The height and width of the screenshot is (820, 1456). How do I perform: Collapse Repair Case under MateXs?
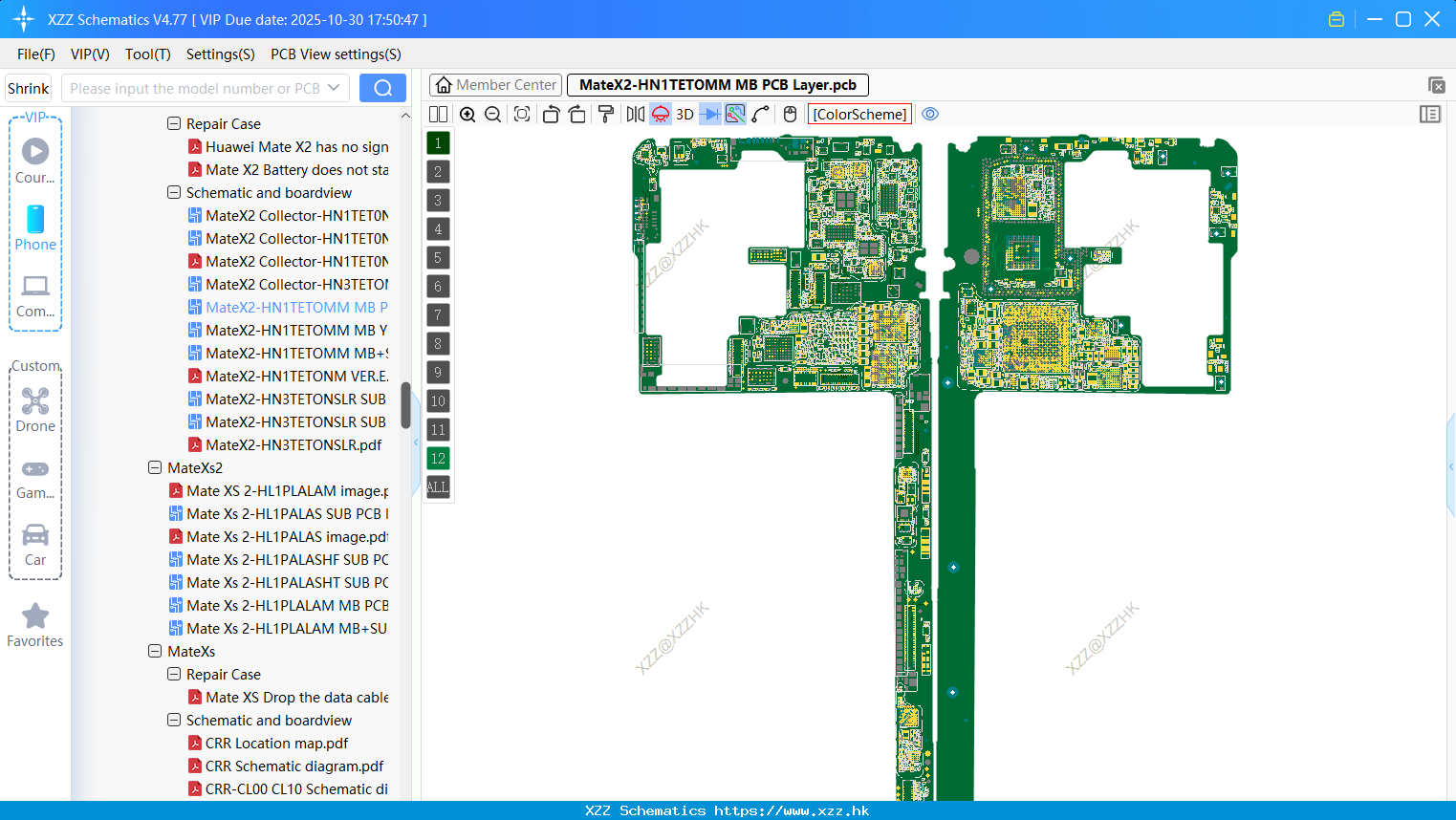pos(174,674)
